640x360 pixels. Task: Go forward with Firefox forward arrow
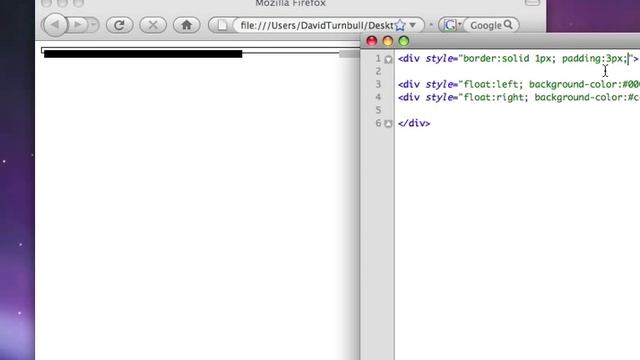(x=77, y=25)
